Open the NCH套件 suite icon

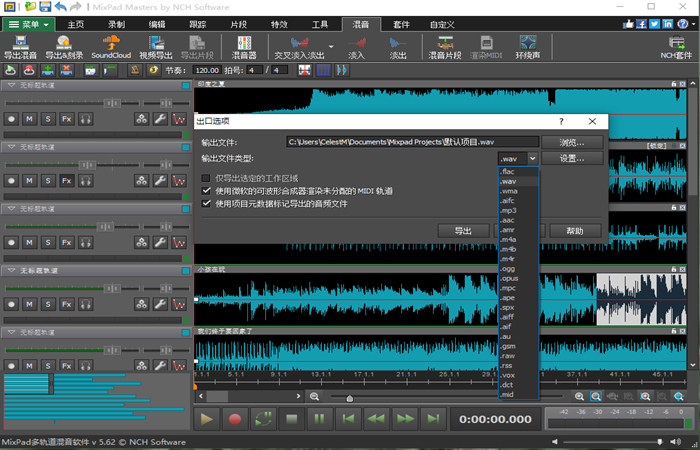[x=676, y=47]
